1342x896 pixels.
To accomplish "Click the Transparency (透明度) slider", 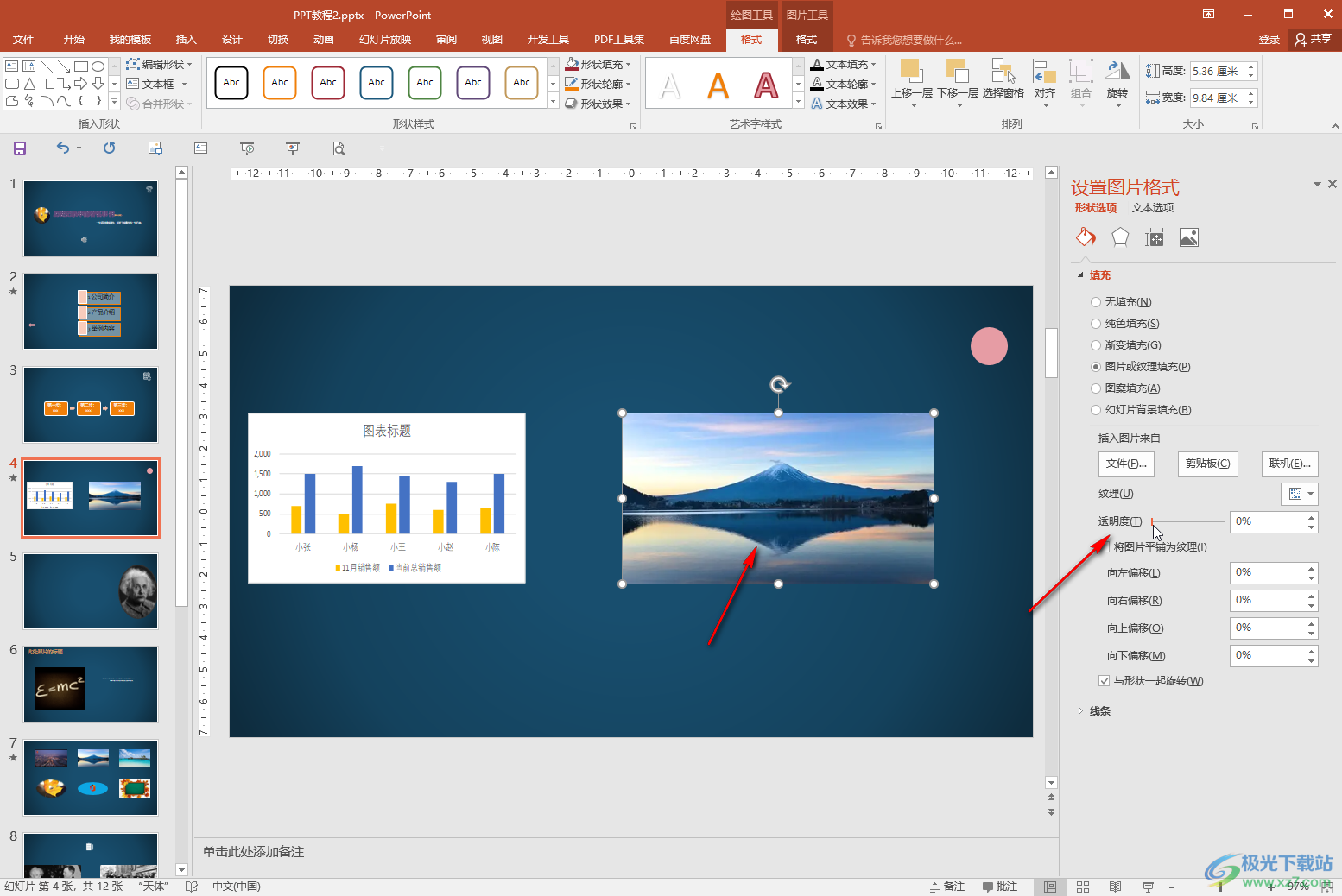I will 1188,521.
